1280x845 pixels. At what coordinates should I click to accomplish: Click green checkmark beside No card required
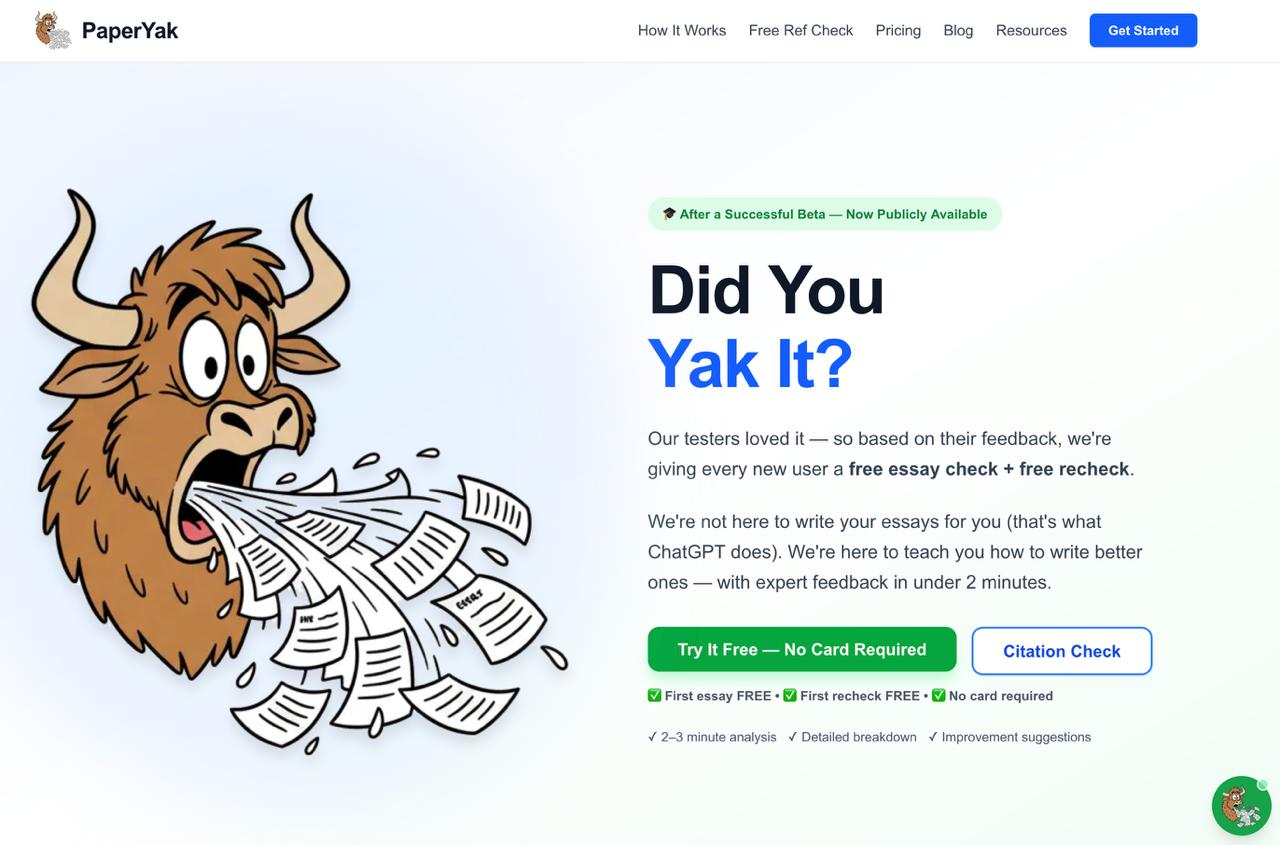click(939, 696)
